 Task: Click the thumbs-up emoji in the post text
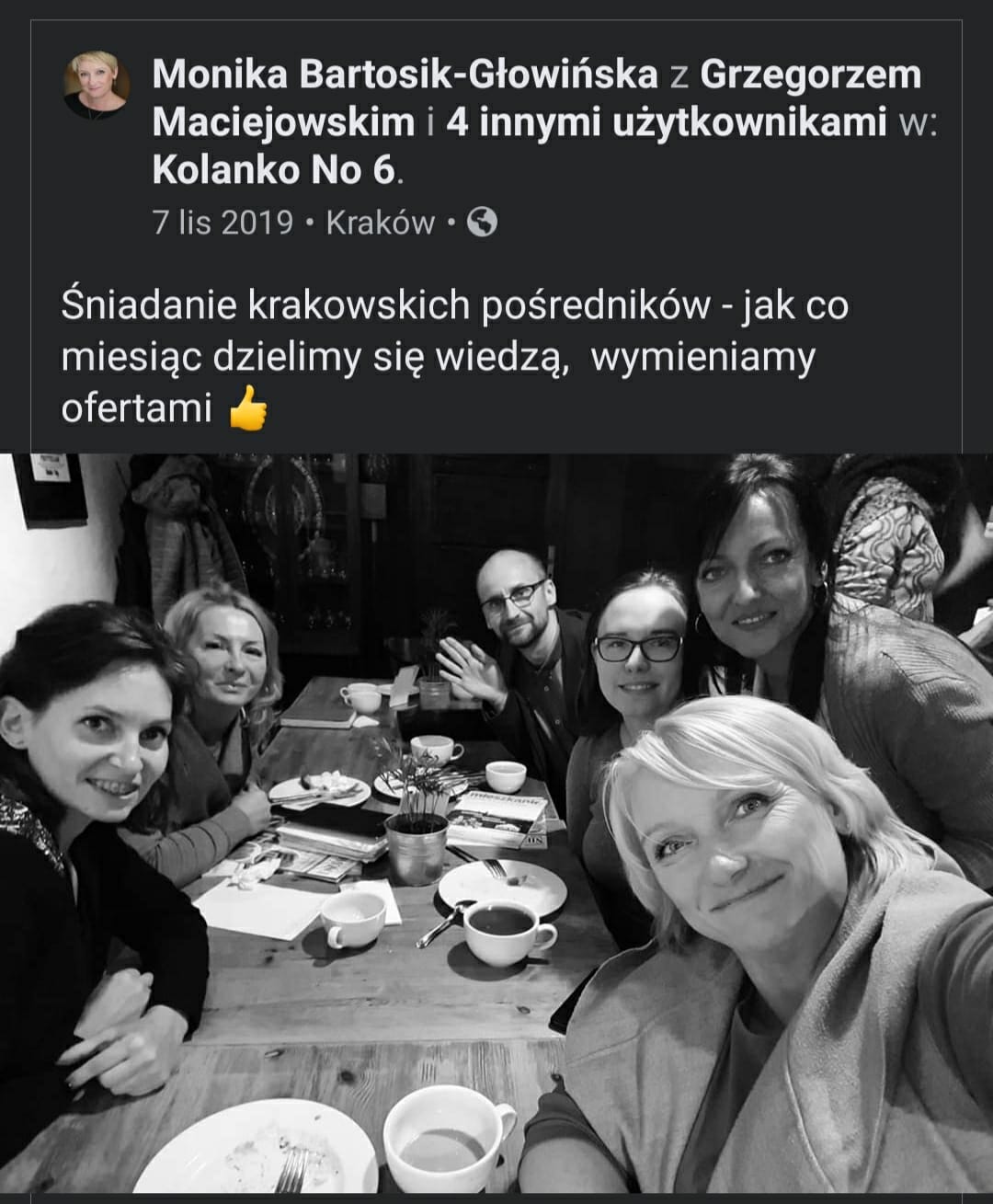[x=247, y=408]
